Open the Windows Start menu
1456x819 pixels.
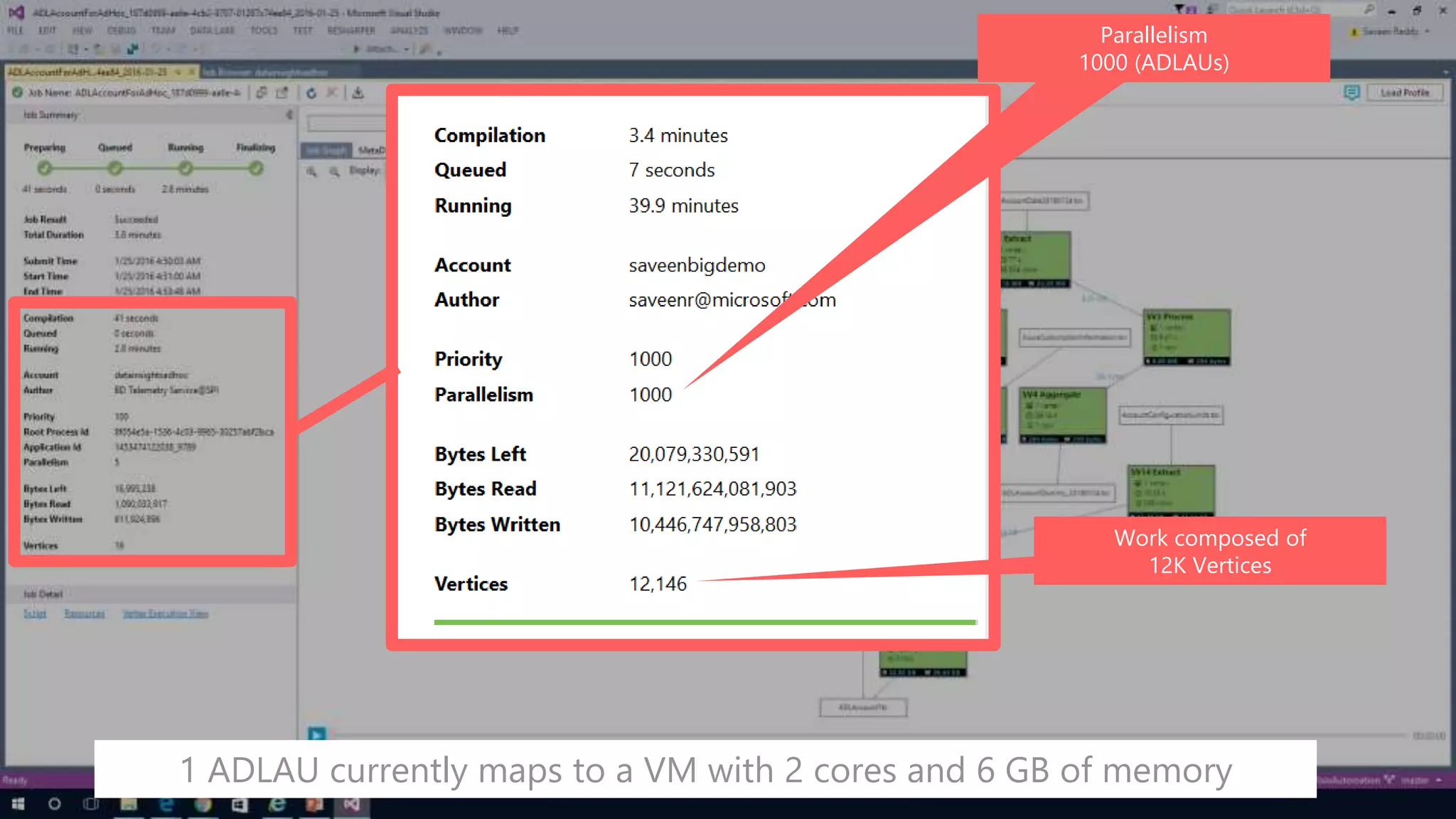[18, 804]
